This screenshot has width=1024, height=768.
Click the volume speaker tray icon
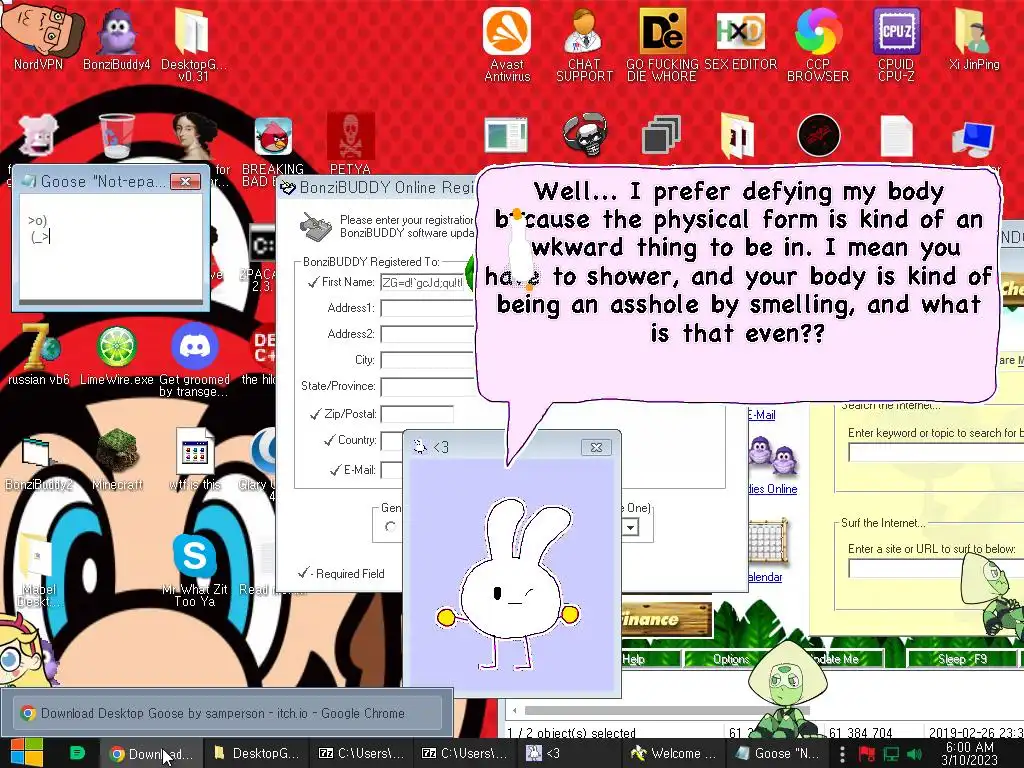pyautogui.click(x=914, y=754)
